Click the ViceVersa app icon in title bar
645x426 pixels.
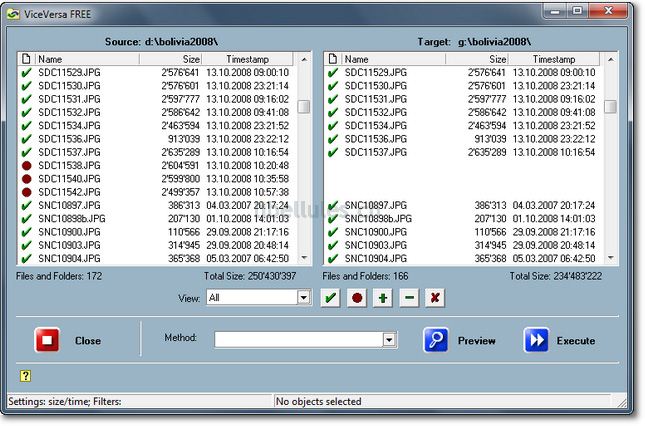pyautogui.click(x=13, y=14)
